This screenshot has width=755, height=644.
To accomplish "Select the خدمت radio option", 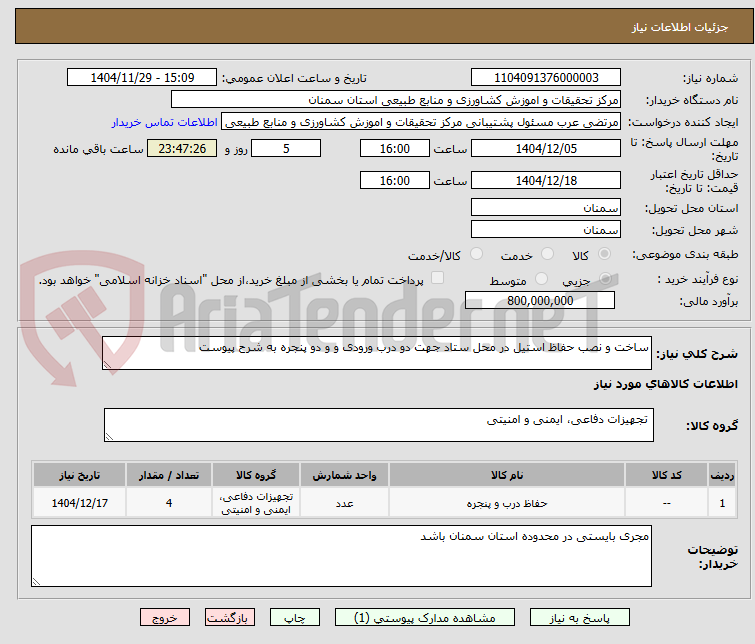I will click(x=547, y=253).
